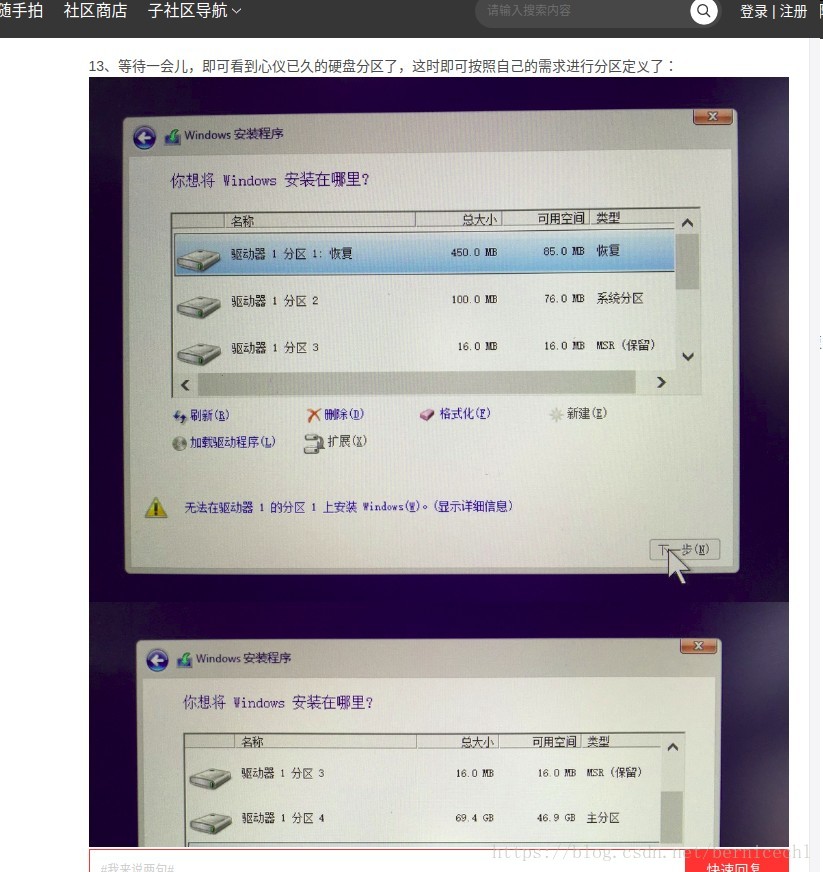This screenshot has height=872, width=823.
Task: Click scroll right arrow of upper partition list
Action: click(661, 382)
